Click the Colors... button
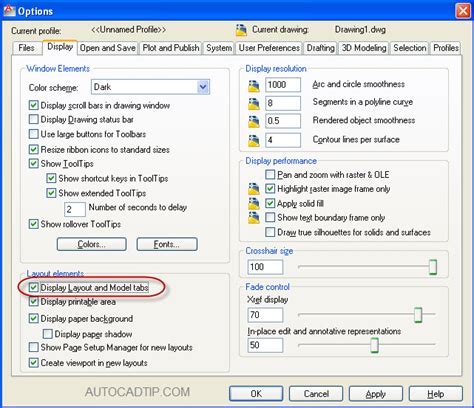Screen dimensions: 474x408 tap(92, 244)
